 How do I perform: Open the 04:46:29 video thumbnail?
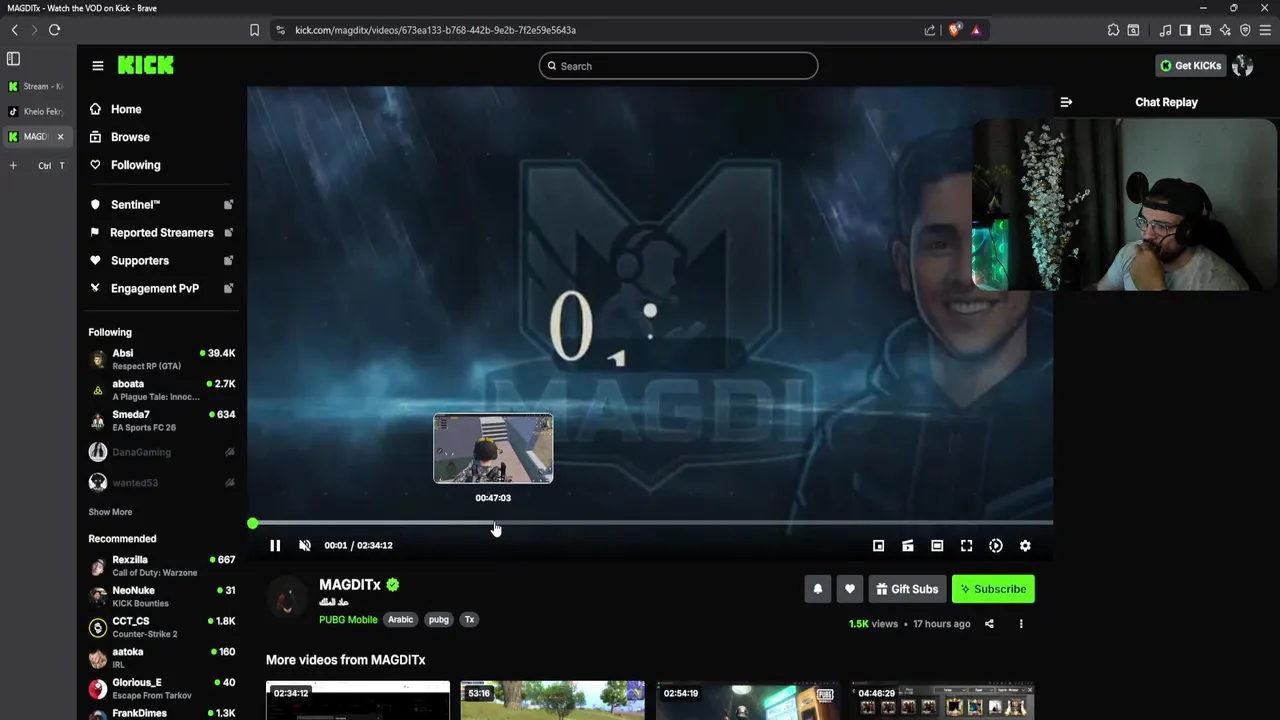point(943,700)
